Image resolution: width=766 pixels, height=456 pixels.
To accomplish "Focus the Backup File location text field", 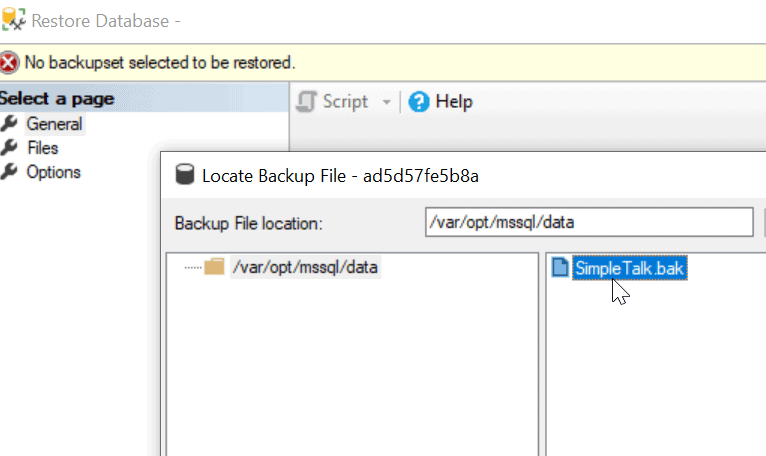I will tap(588, 222).
